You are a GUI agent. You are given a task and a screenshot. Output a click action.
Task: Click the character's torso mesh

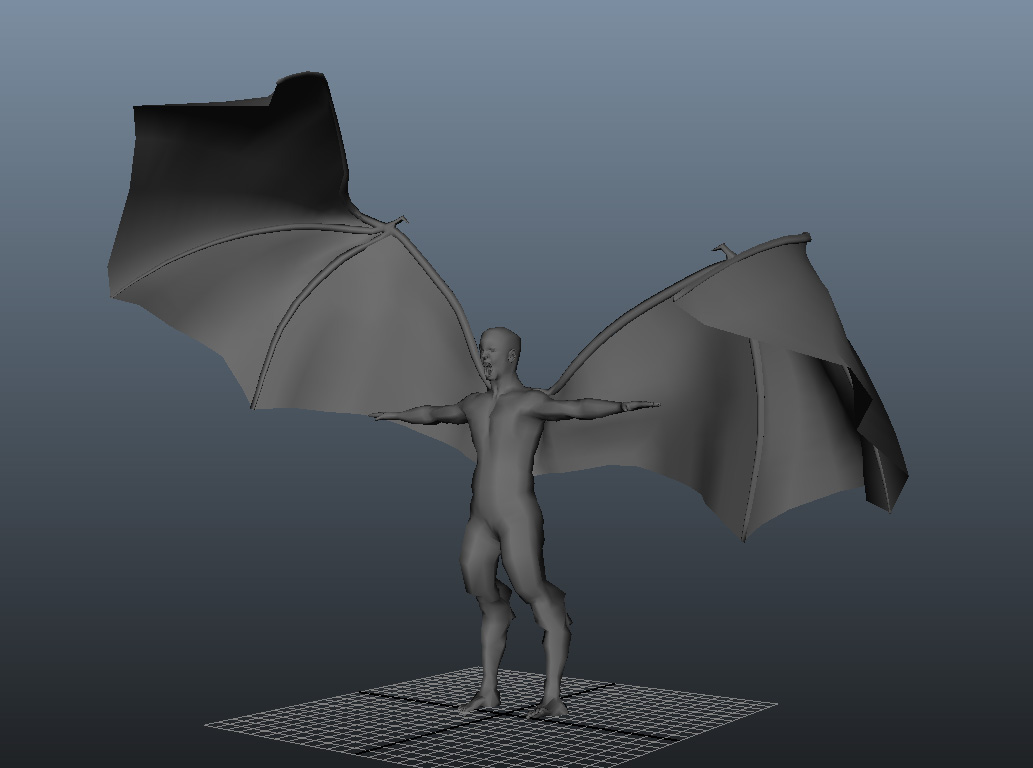pyautogui.click(x=506, y=454)
